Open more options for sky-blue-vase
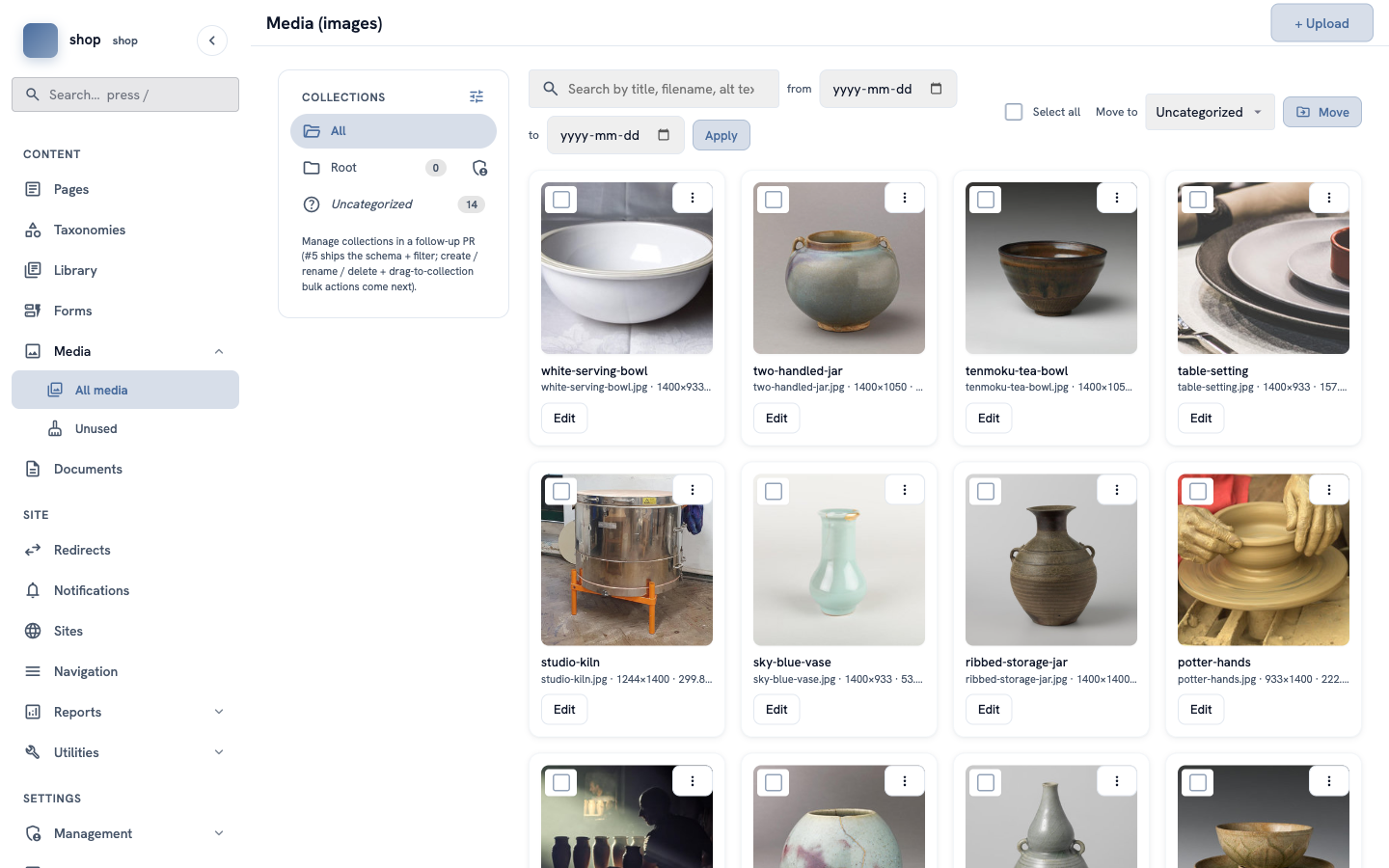1389x868 pixels. point(905,490)
